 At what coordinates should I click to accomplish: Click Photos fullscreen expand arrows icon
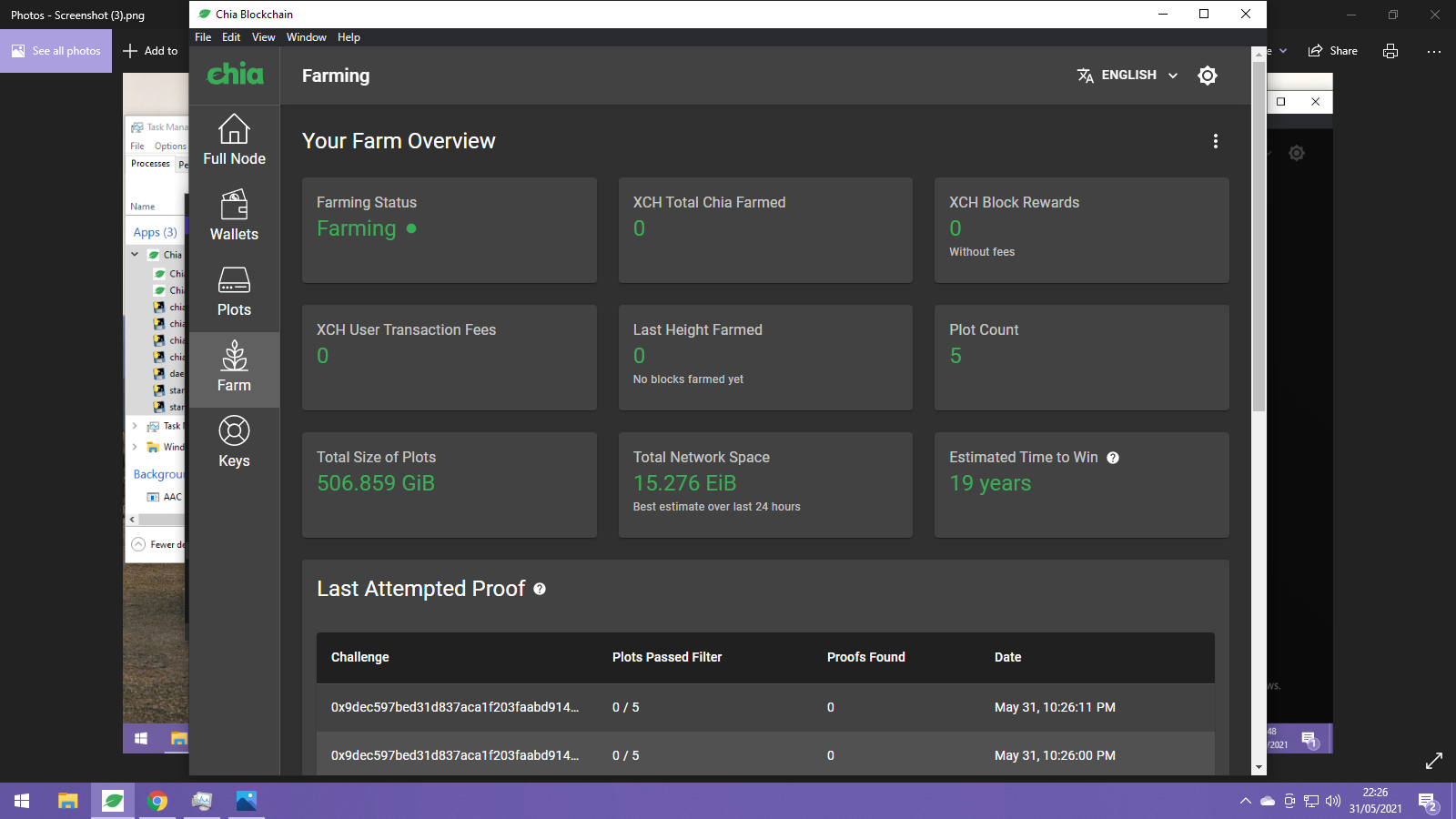tap(1434, 761)
